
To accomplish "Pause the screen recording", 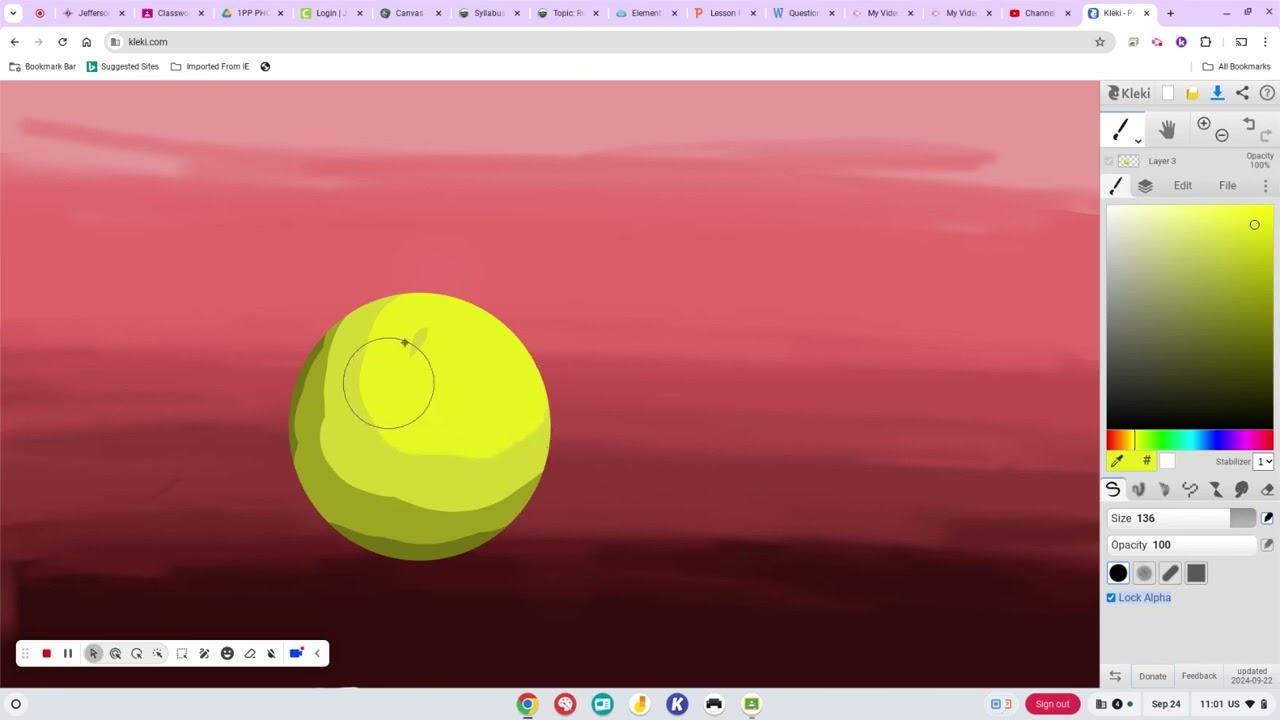I will pyautogui.click(x=68, y=653).
